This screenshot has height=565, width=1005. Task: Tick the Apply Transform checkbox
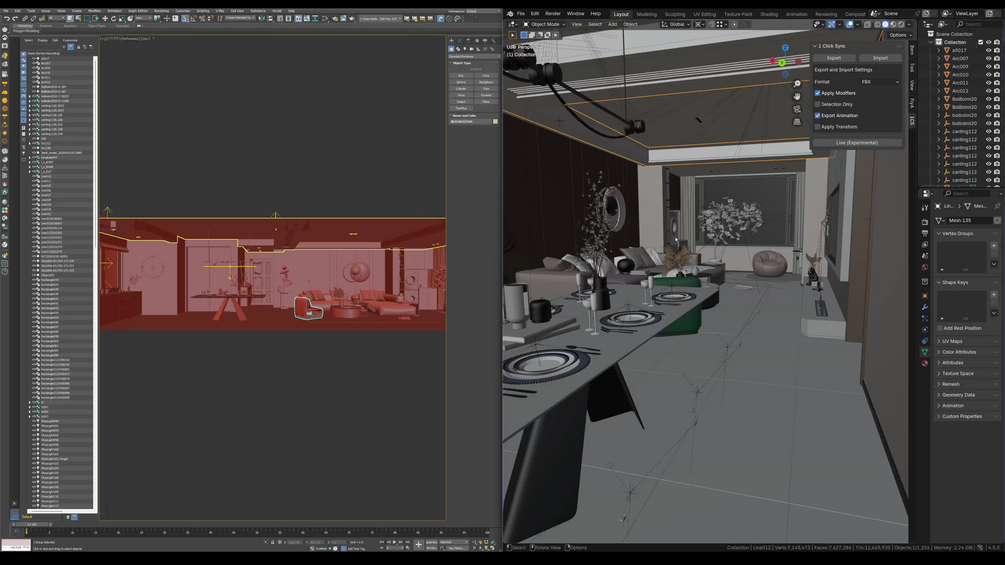[x=817, y=127]
